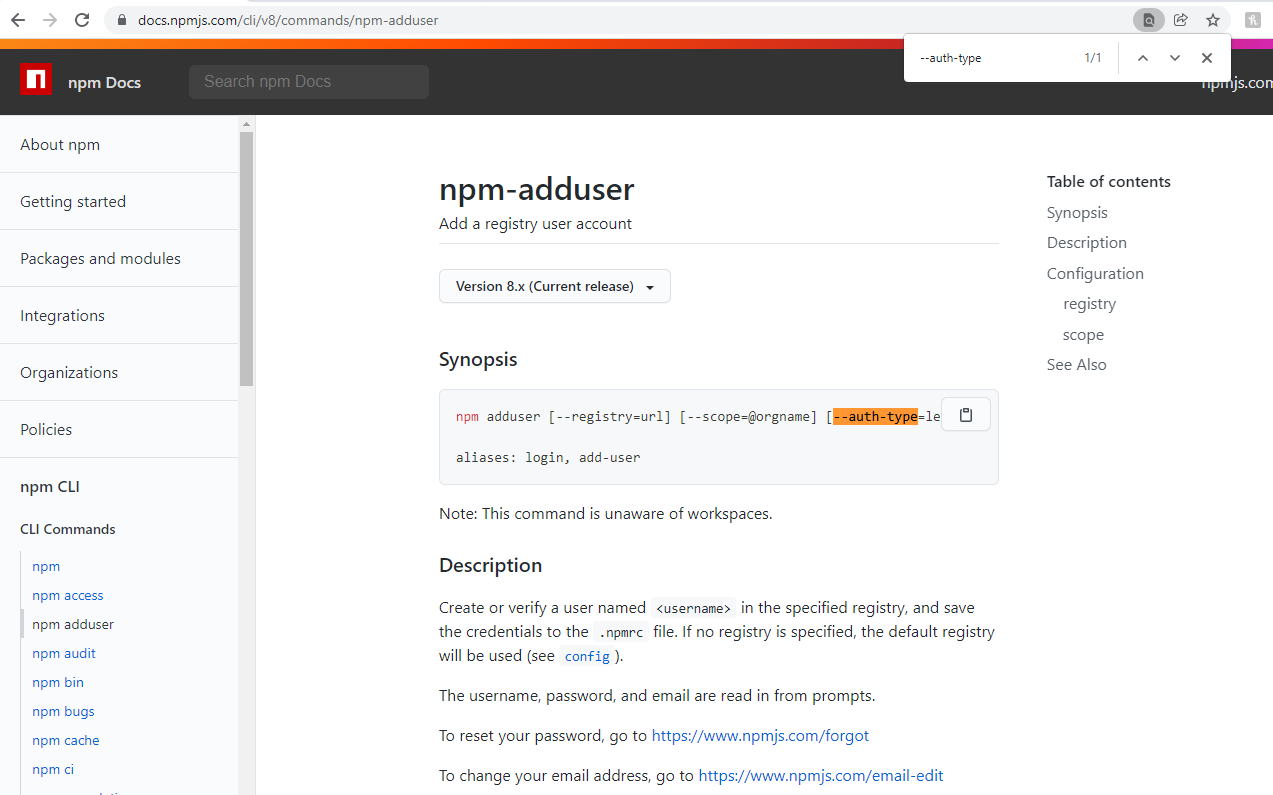Screen dimensions: 1273x795
Task: Click the Search npm Docs field
Action: click(x=309, y=82)
